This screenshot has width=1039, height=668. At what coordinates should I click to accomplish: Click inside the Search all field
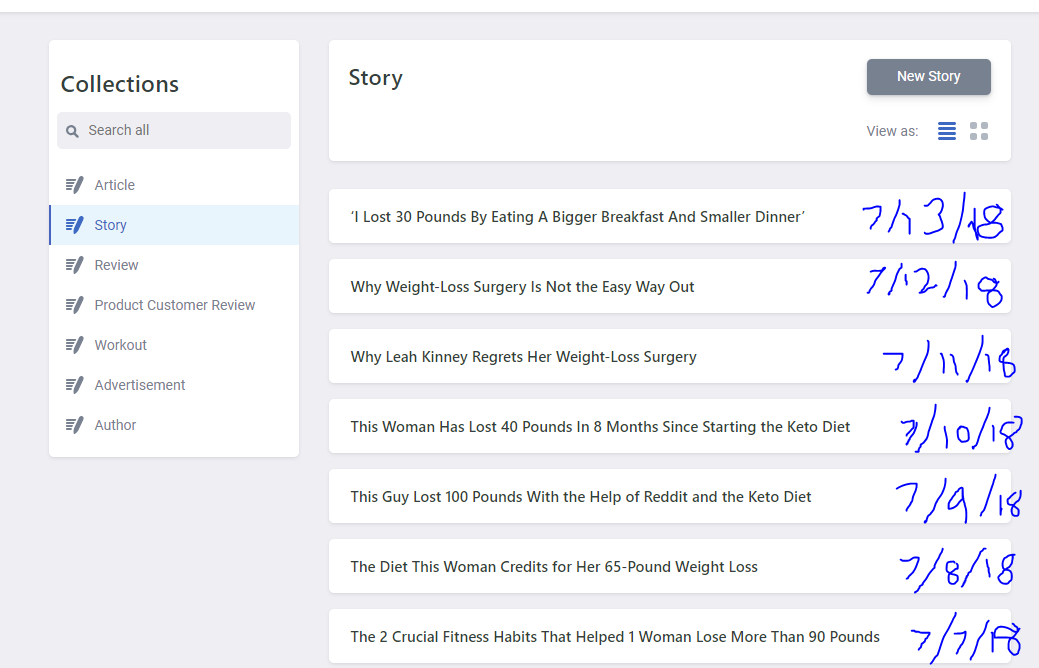173,130
